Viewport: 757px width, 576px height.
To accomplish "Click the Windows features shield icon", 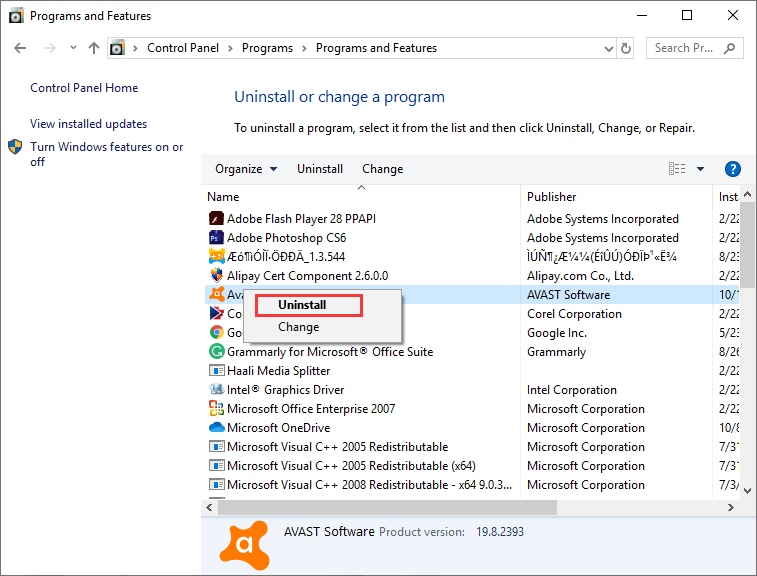I will pos(15,147).
